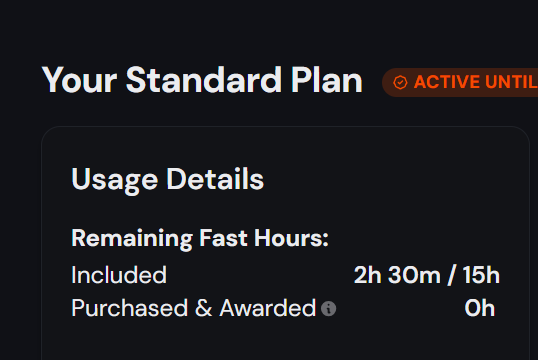Click the word Your in the heading
The height and width of the screenshot is (360, 538).
tap(79, 80)
